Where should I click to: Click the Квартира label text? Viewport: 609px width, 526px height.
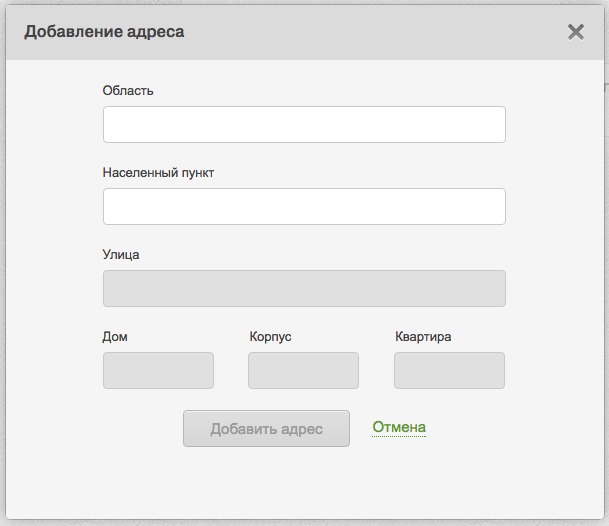coord(423,336)
